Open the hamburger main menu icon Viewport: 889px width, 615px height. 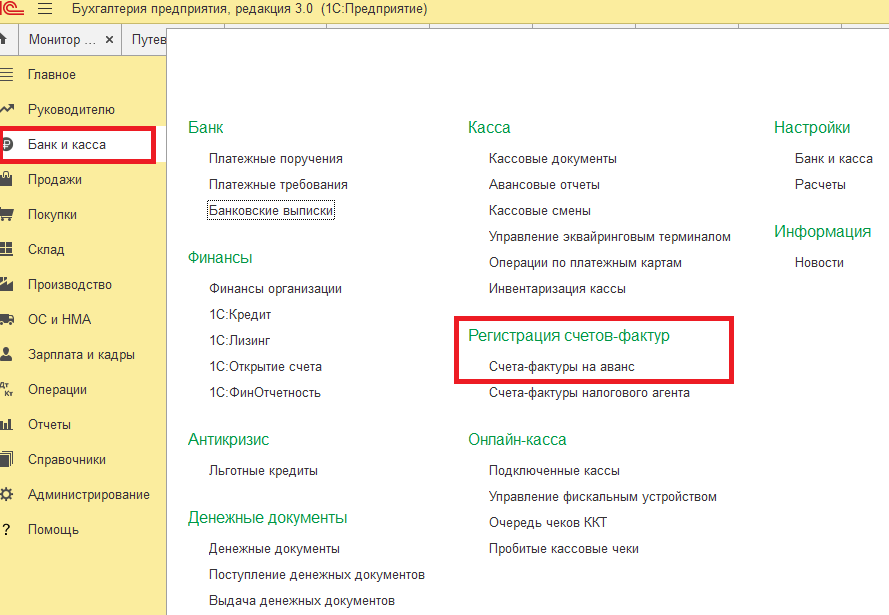(44, 9)
